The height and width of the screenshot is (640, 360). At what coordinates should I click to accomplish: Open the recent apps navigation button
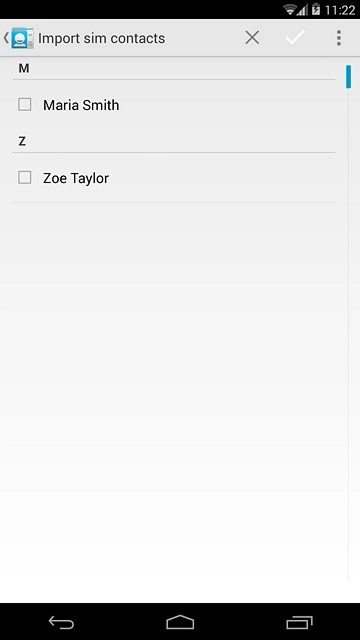tap(299, 622)
